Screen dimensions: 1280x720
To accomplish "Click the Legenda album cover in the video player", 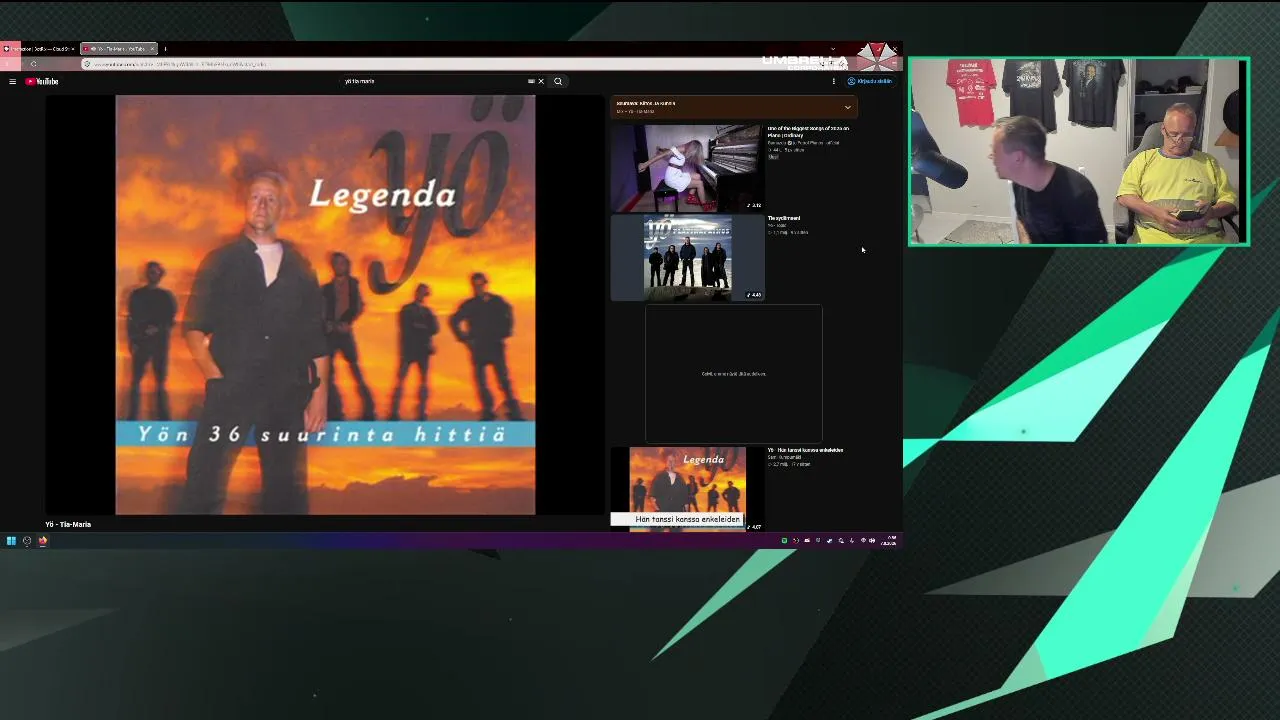I will pos(325,305).
